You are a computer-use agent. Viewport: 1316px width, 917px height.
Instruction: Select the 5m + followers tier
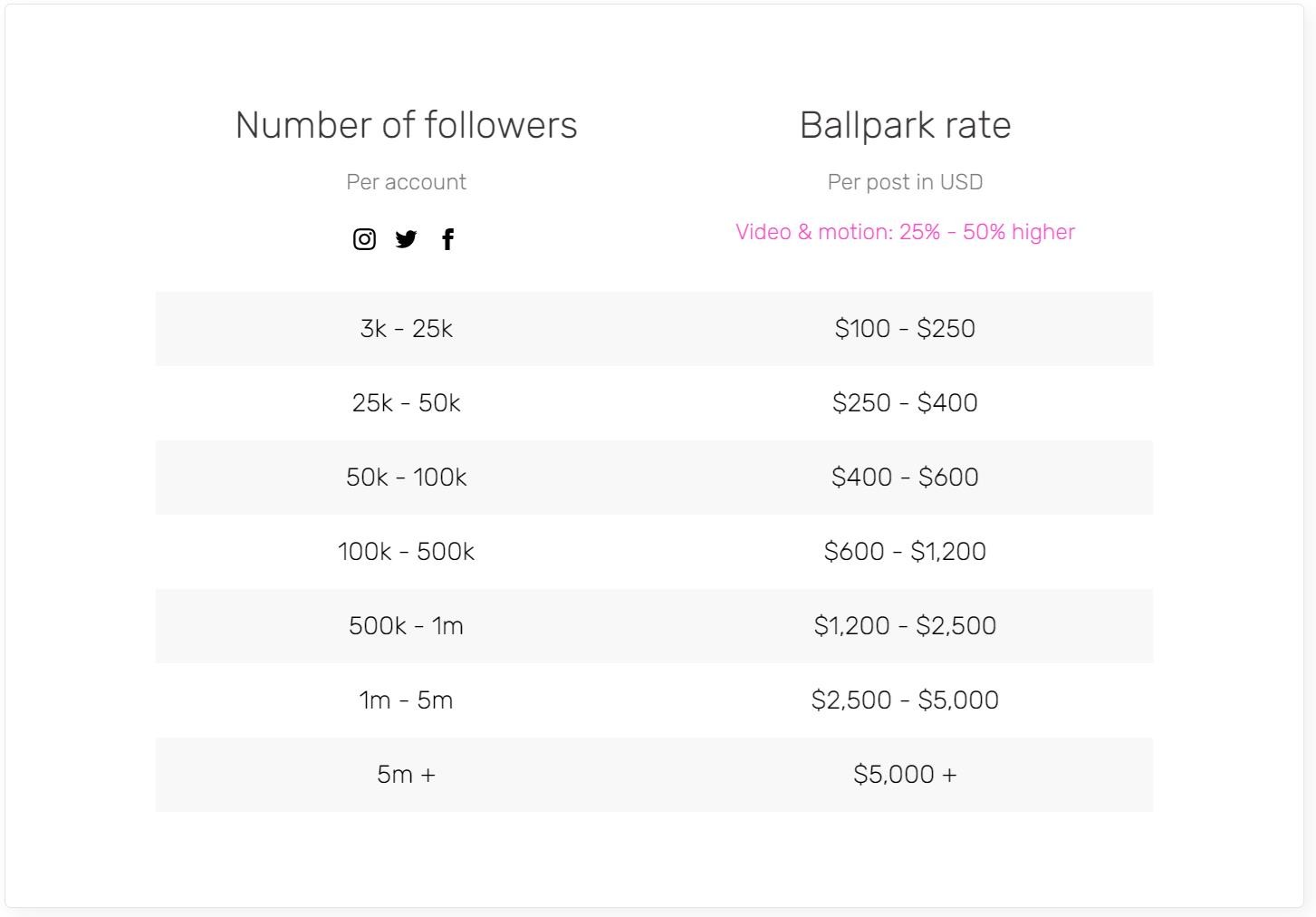coord(406,775)
